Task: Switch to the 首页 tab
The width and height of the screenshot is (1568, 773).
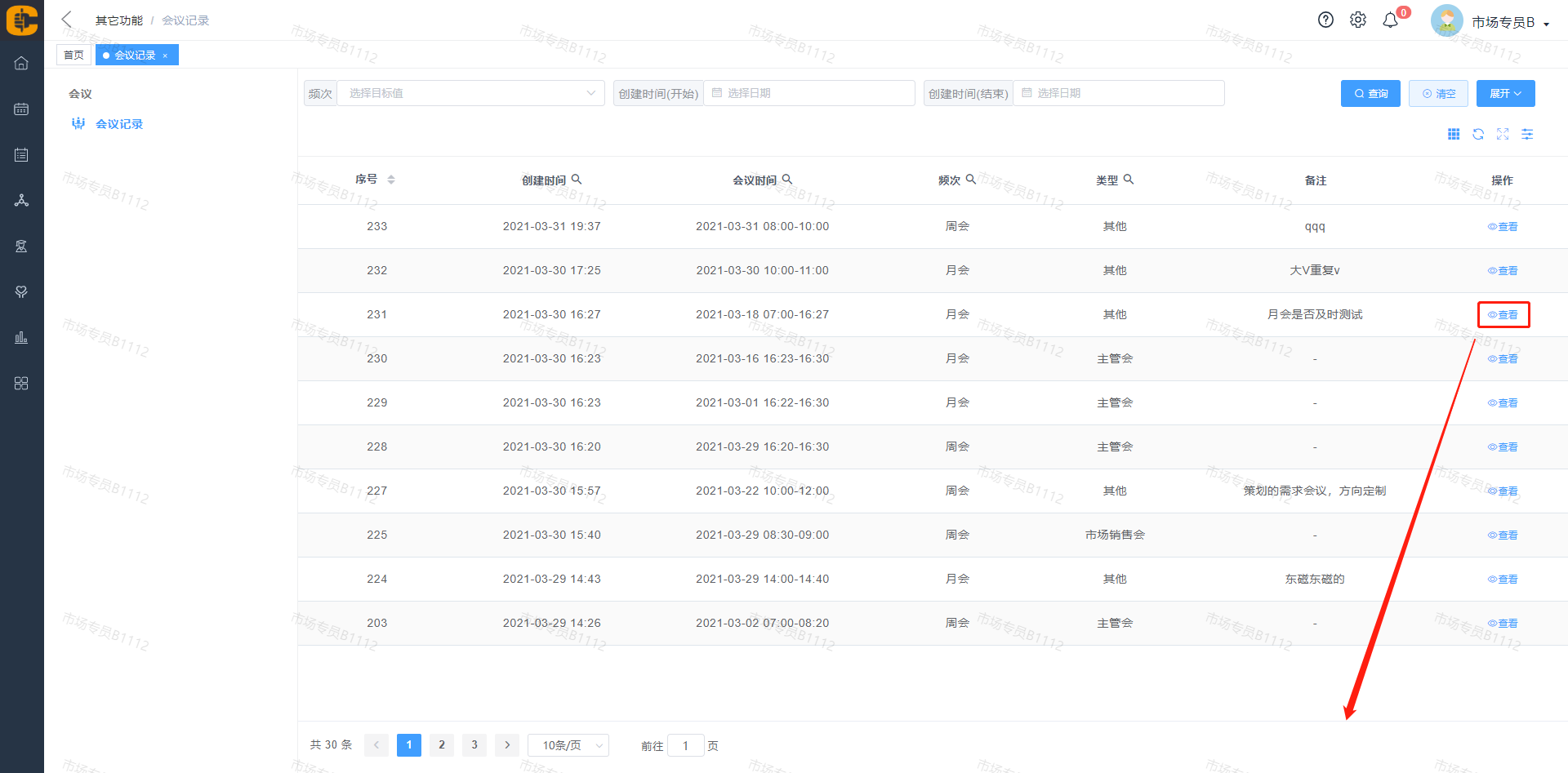Action: pyautogui.click(x=73, y=56)
